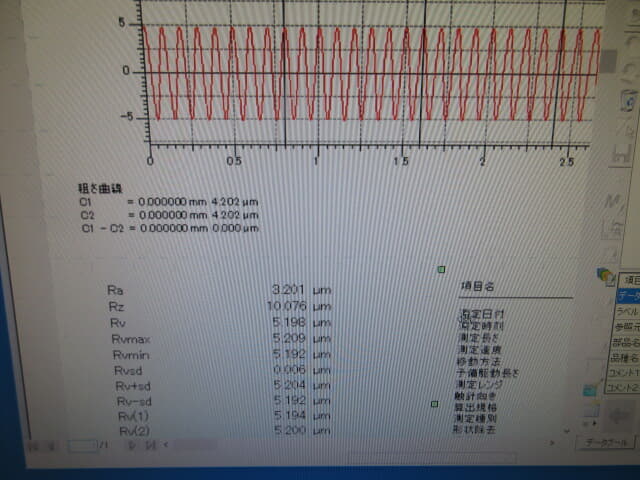640x480 pixels.
Task: Click the stacked colored layers icon beside the list
Action: [605, 276]
